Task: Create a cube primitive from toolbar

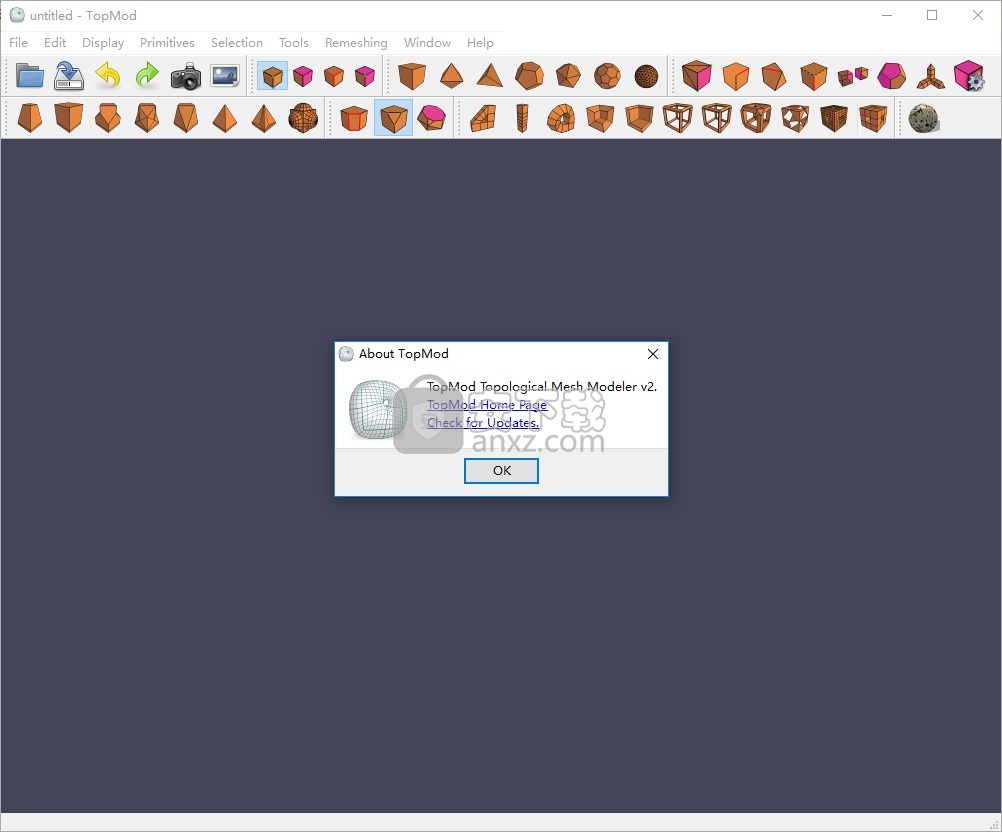Action: [x=412, y=76]
